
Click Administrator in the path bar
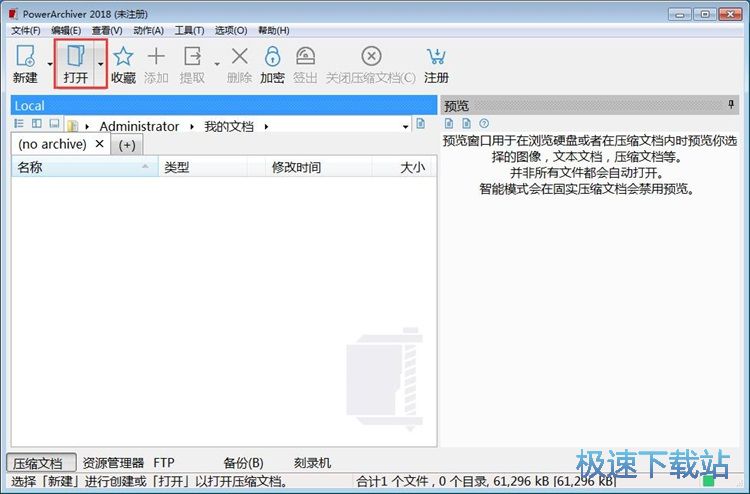(x=139, y=127)
